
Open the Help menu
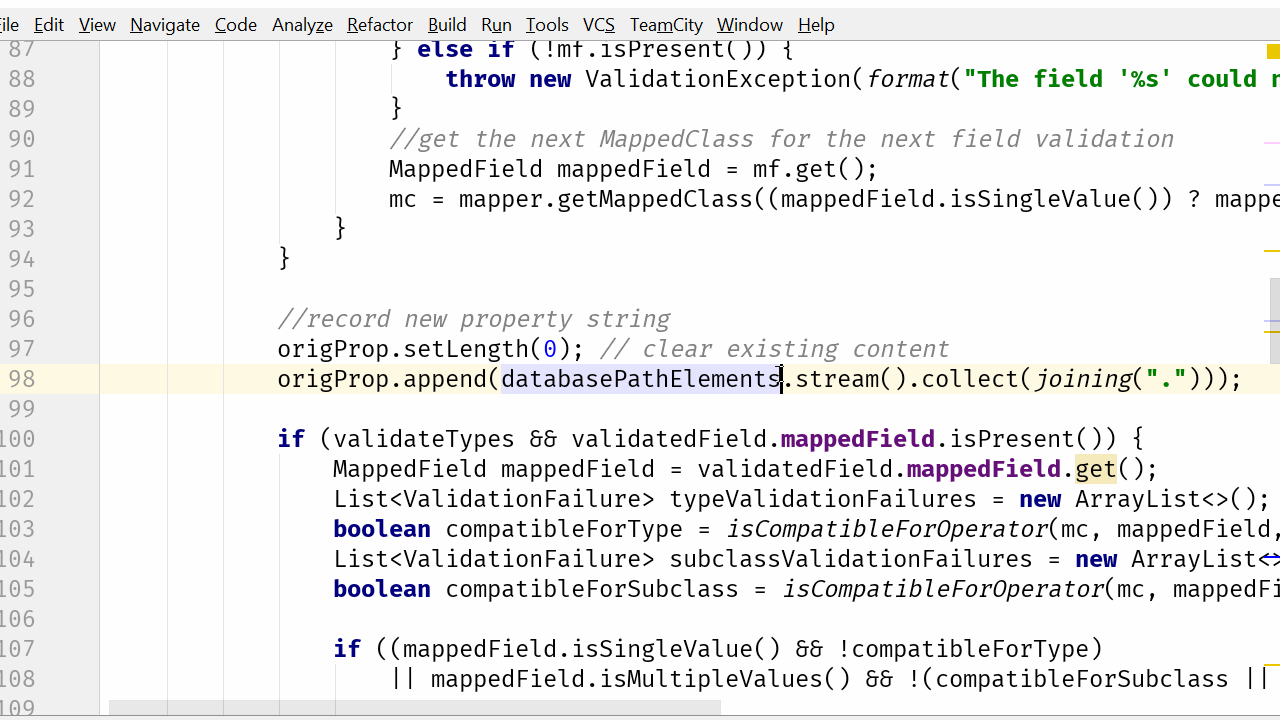(x=816, y=25)
